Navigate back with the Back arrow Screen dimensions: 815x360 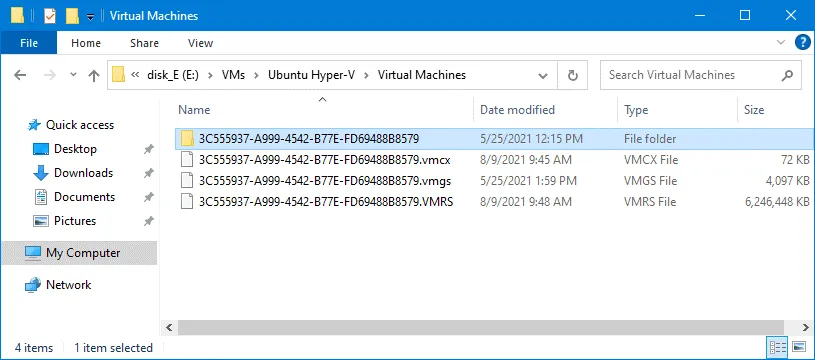20,76
